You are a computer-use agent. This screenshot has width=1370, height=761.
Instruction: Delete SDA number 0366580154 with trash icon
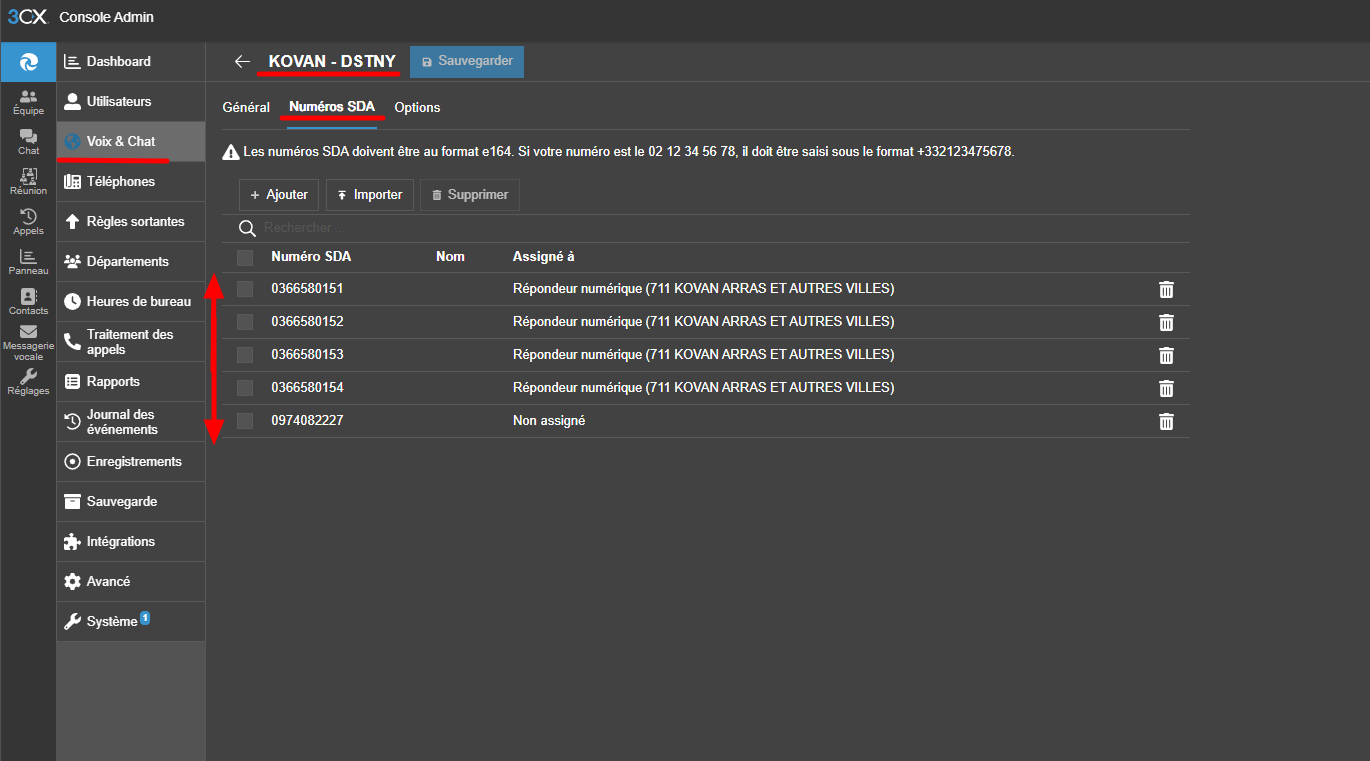(1166, 388)
